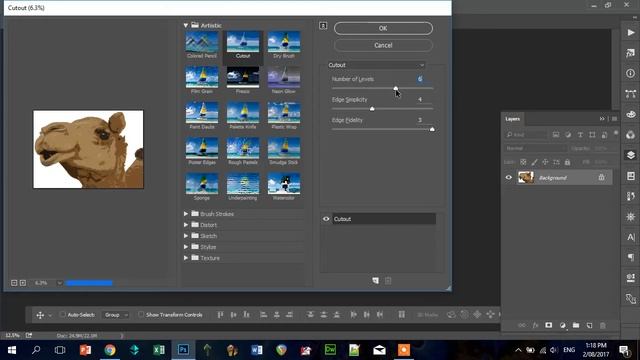Zoom in the preview with plus button
This screenshot has height=360, width=640.
[x=23, y=283]
